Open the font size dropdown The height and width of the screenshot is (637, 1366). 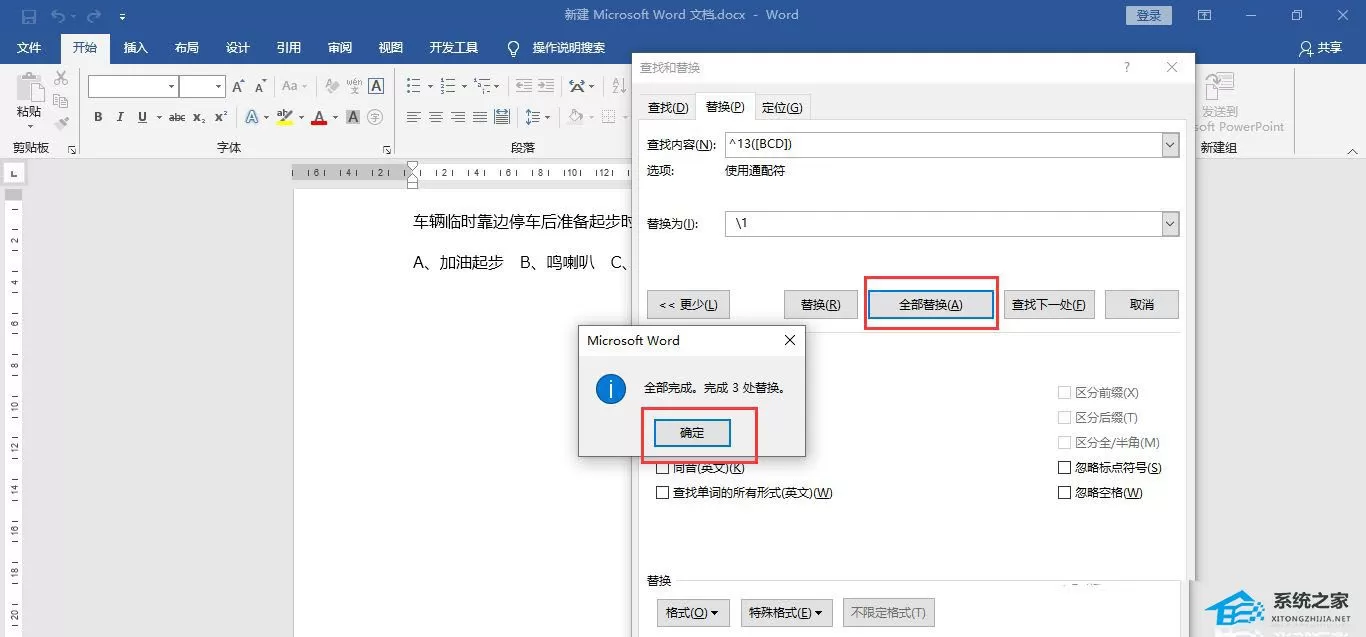[219, 87]
